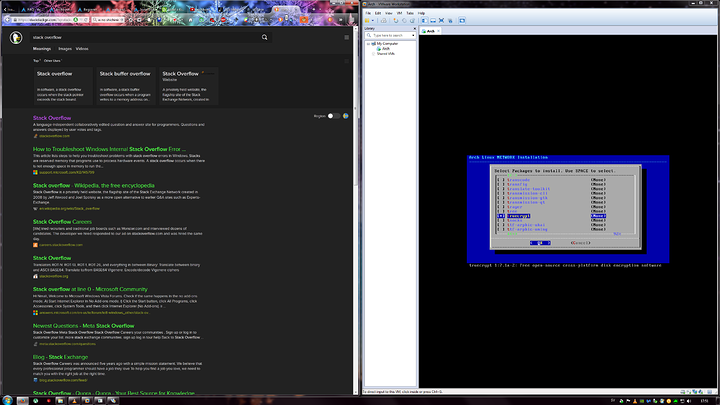This screenshot has width=720, height=405.
Task: Click VMware full screen toolbar icon
Action: click(x=441, y=20)
